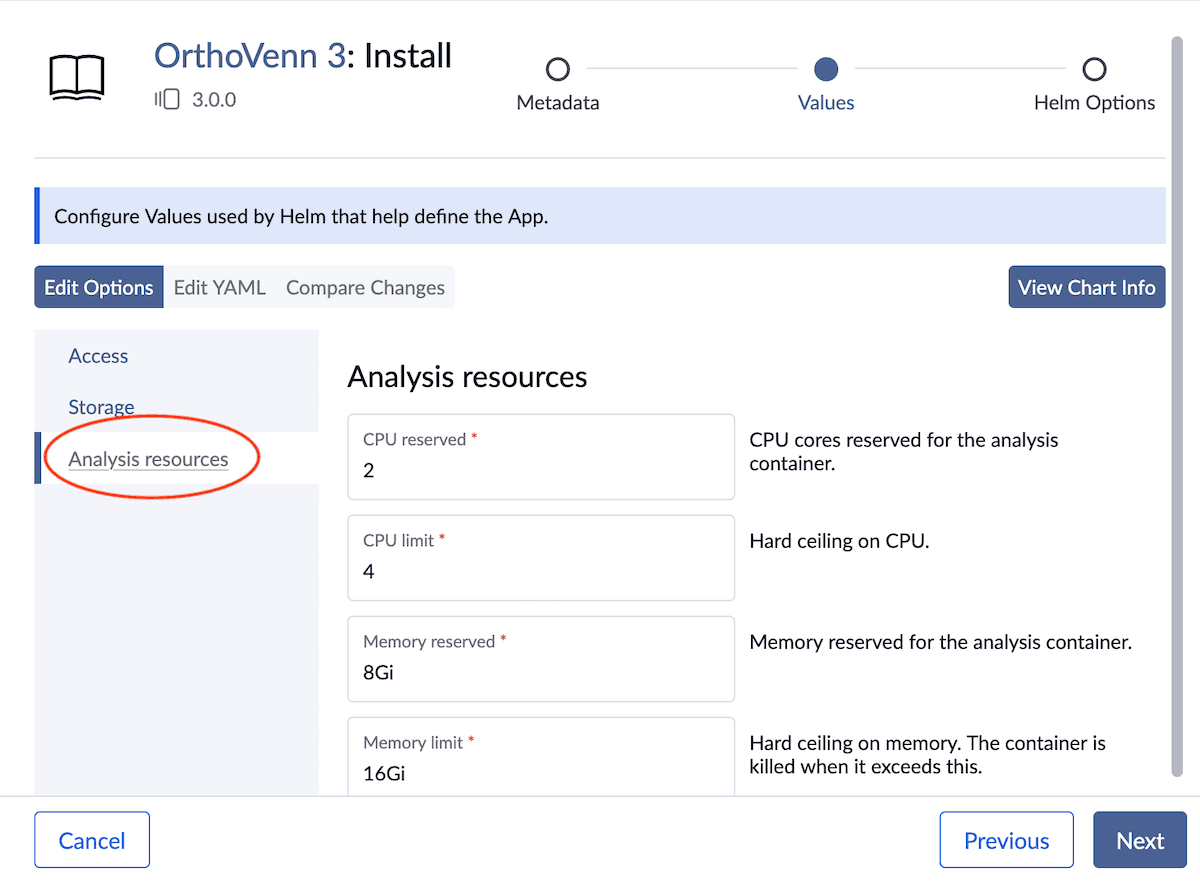Click the View Chart Info button
The height and width of the screenshot is (881, 1200).
click(x=1087, y=287)
